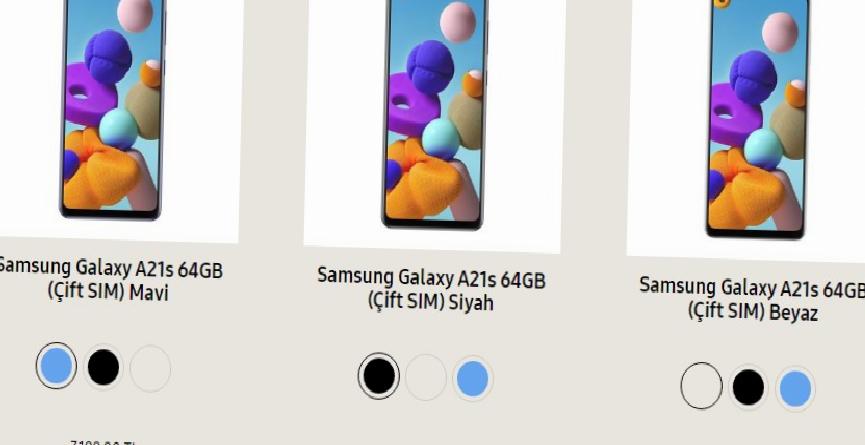Image resolution: width=865 pixels, height=445 pixels.
Task: Click the Mavi phone product image
Action: (x=113, y=109)
